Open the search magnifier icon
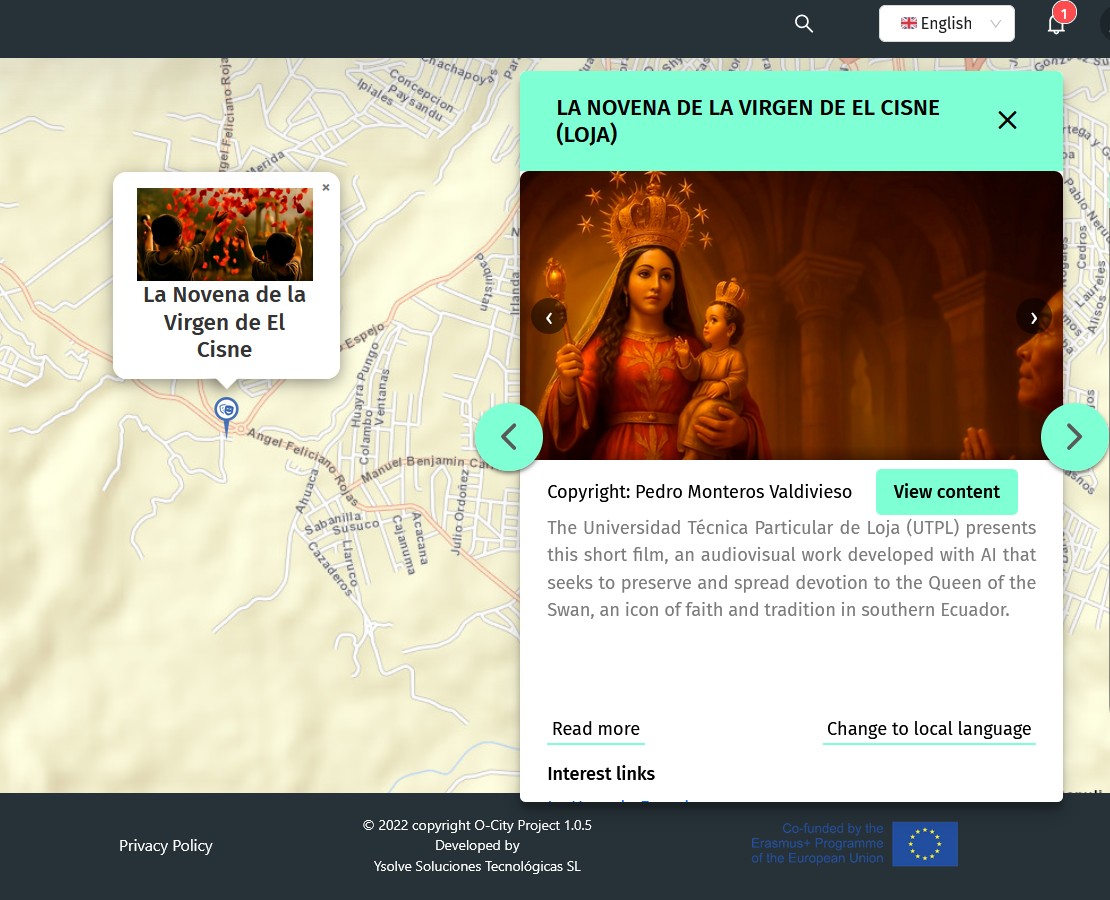 (x=803, y=23)
